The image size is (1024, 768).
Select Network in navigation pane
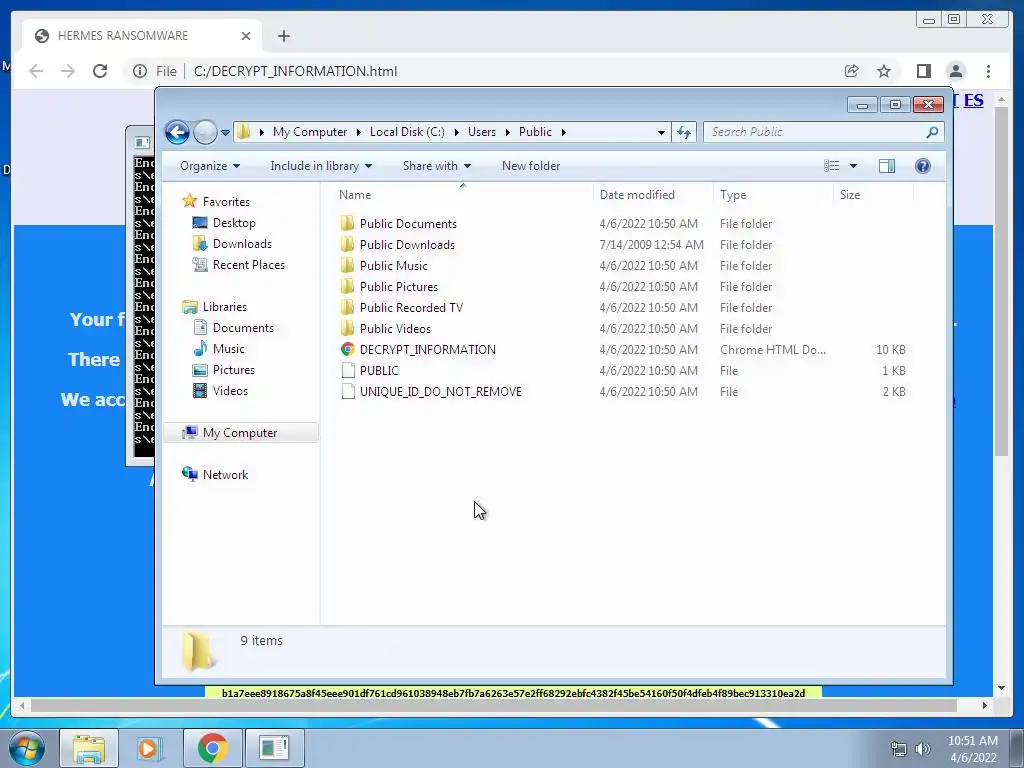point(225,475)
